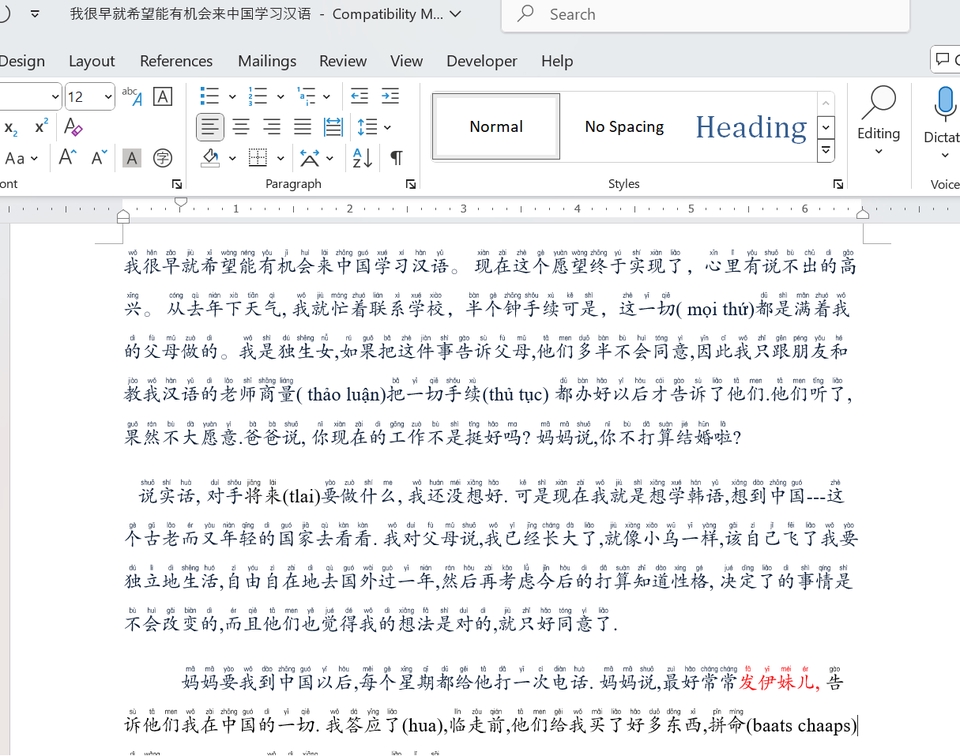Go to Review tab
This screenshot has height=756, width=960.
click(x=343, y=61)
